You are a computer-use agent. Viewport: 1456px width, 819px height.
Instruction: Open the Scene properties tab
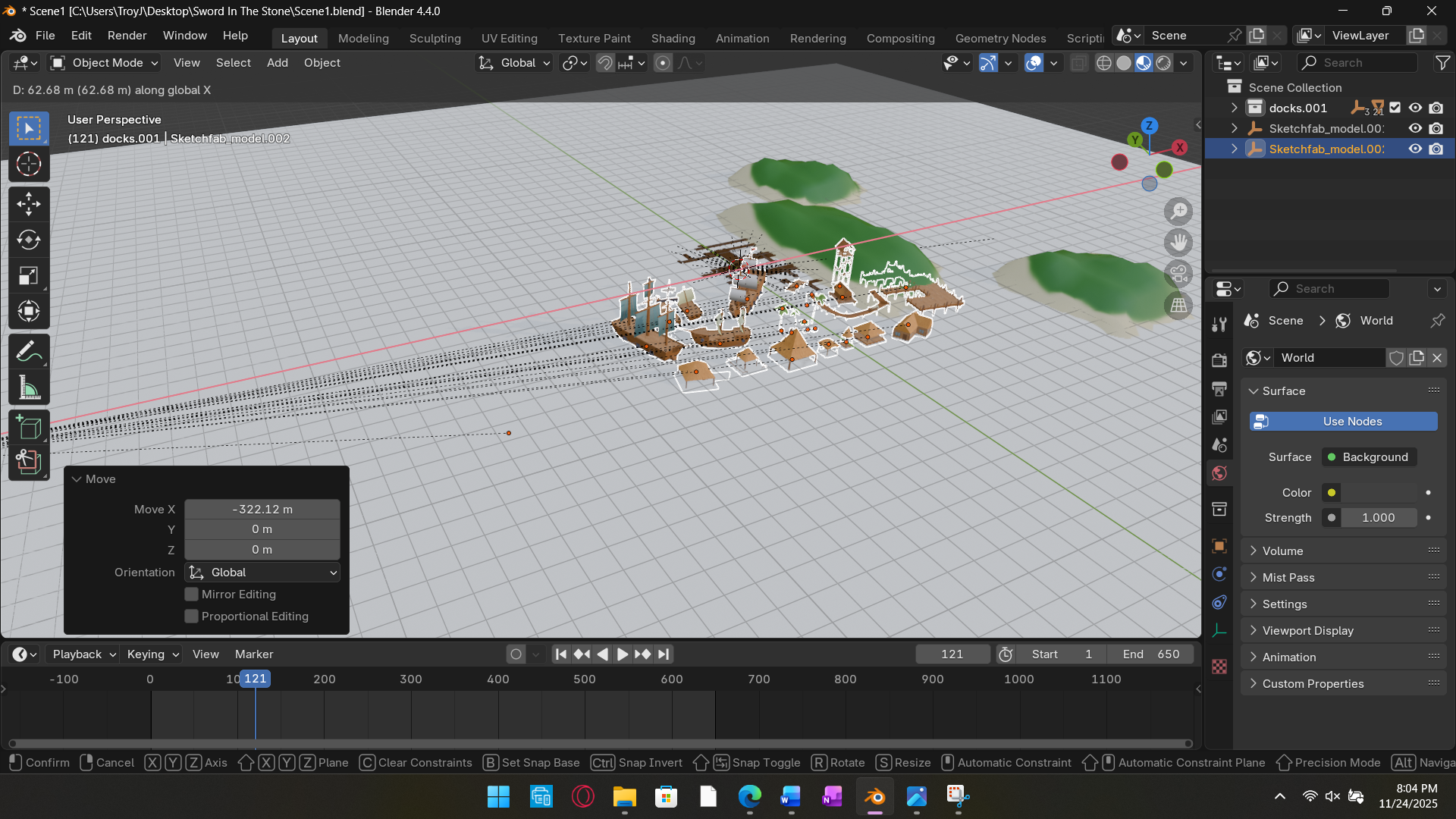click(1219, 445)
